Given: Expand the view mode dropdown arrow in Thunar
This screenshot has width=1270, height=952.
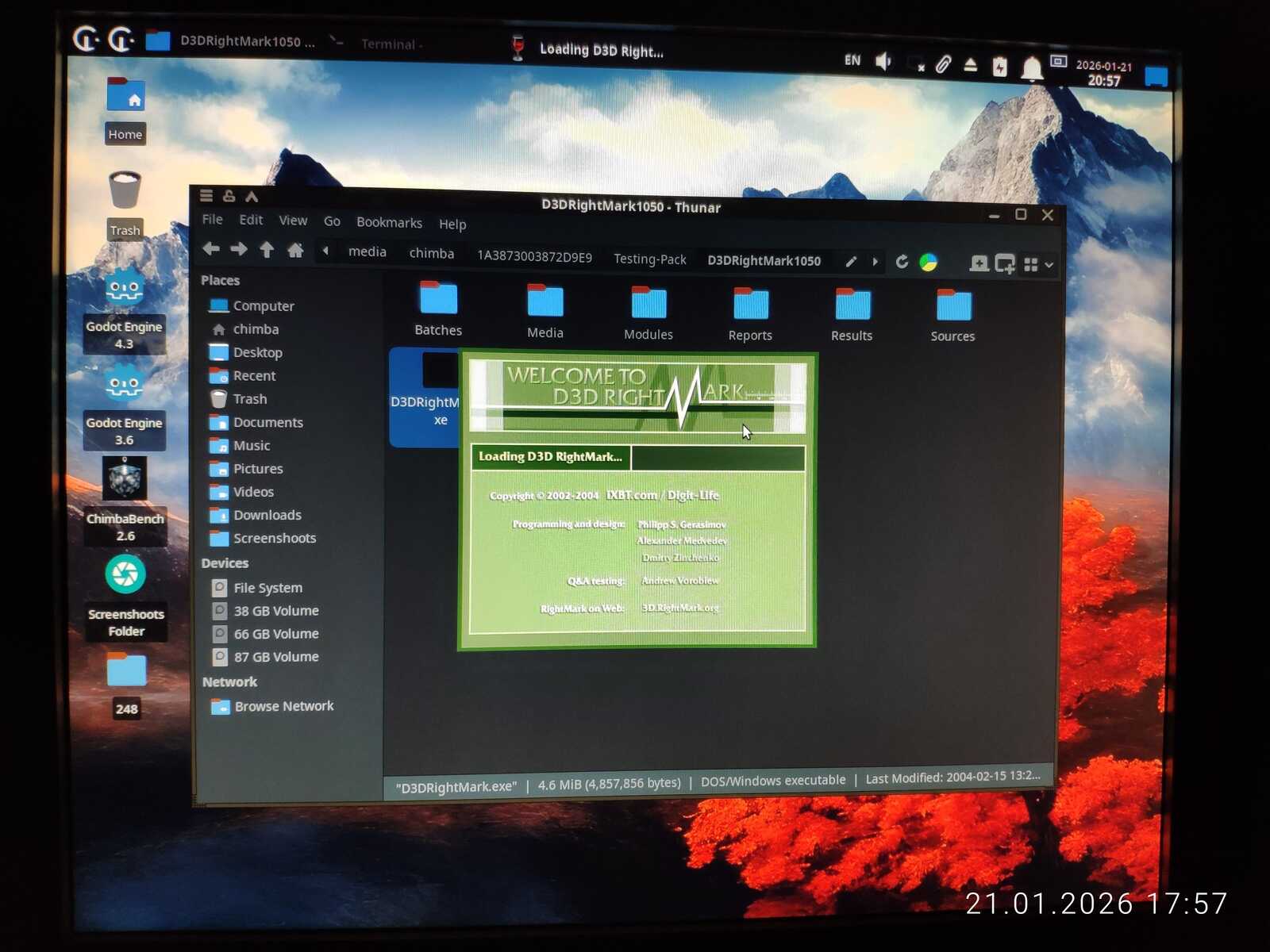Looking at the screenshot, I should pyautogui.click(x=1049, y=265).
